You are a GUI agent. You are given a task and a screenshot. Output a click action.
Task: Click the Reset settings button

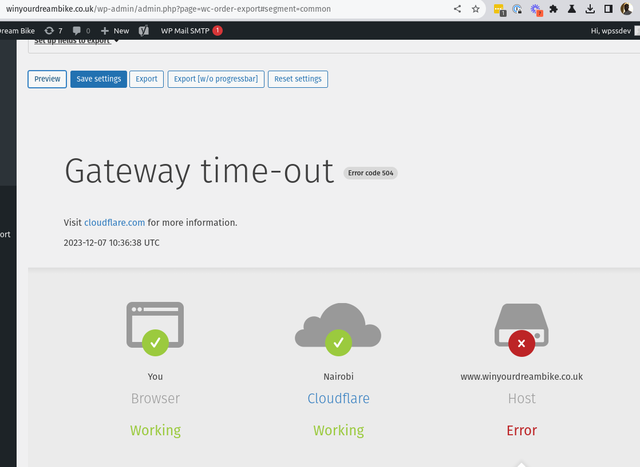click(298, 79)
